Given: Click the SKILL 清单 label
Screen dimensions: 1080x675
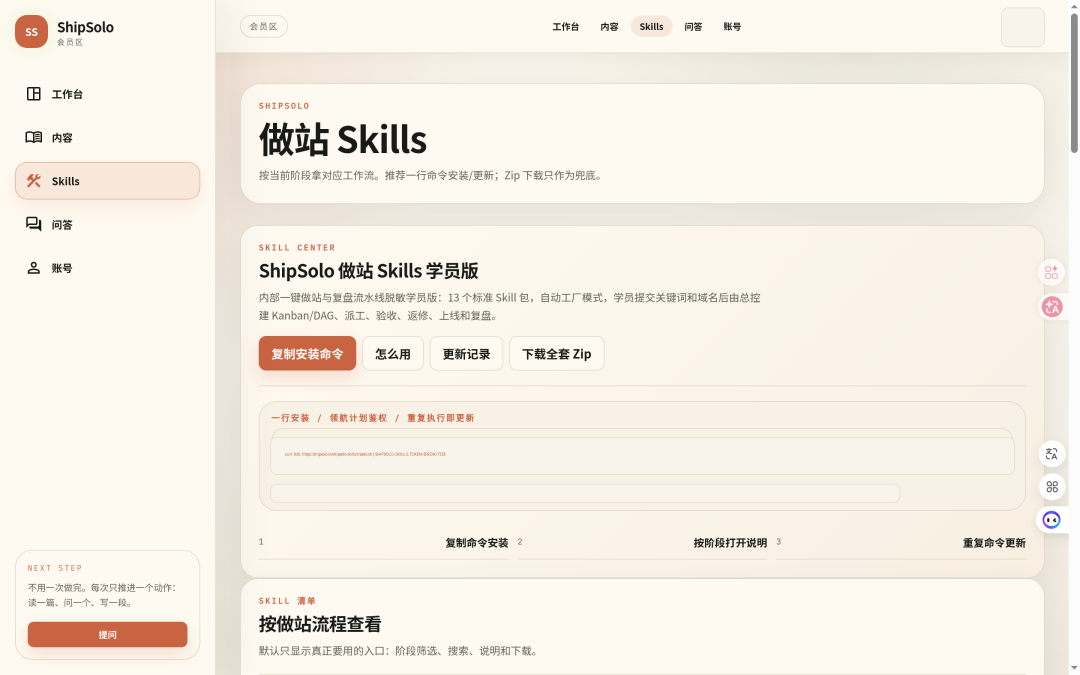Looking at the screenshot, I should tap(287, 601).
